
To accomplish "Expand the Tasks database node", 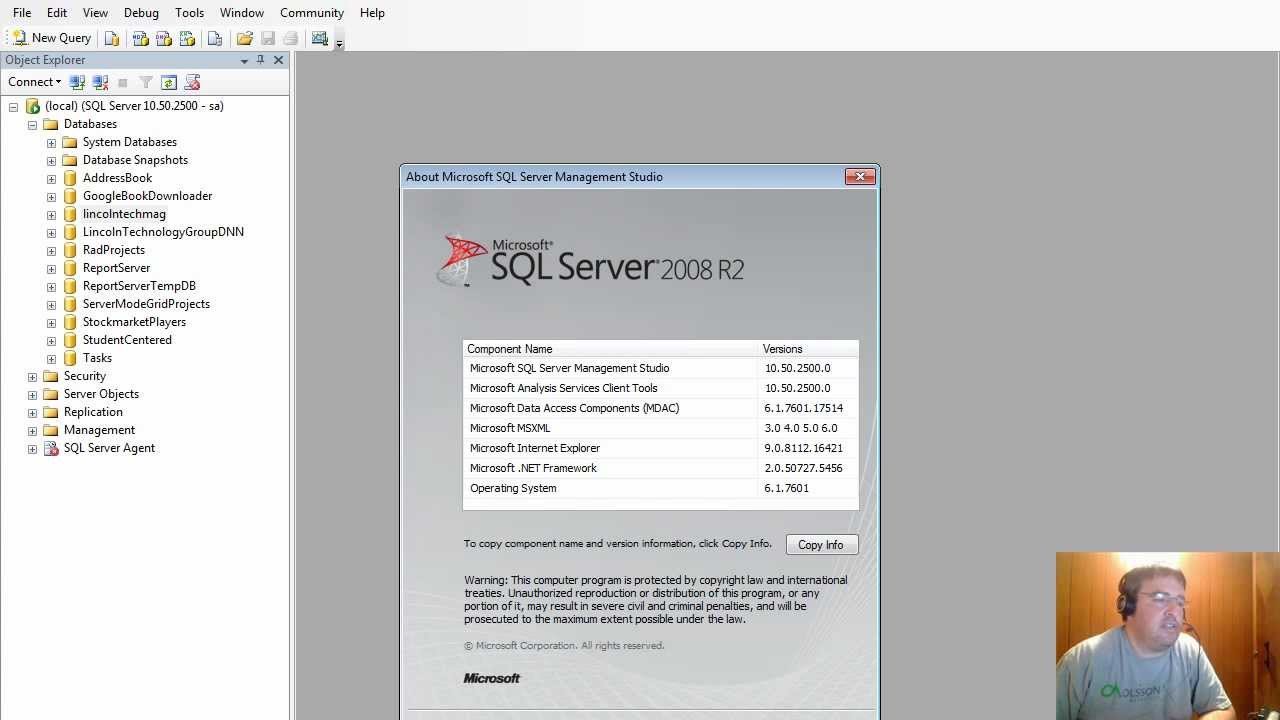I will point(52,359).
